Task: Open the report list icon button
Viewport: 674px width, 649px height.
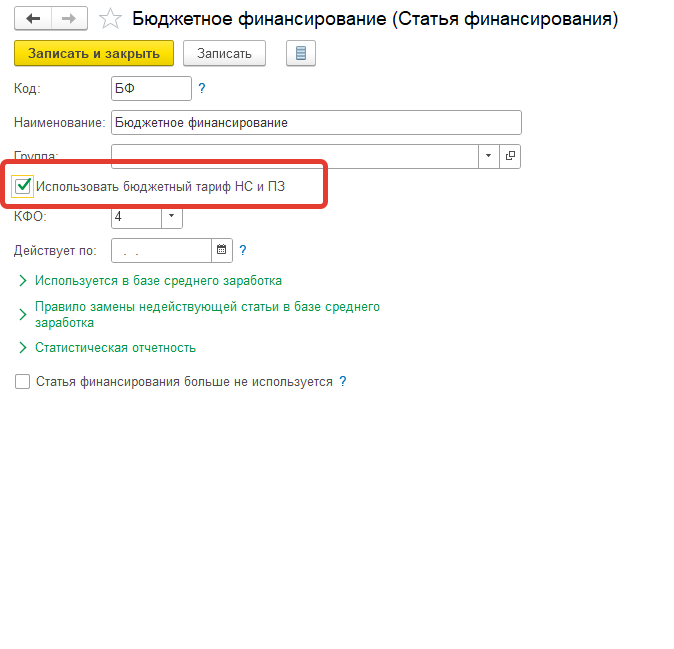Action: (x=301, y=53)
